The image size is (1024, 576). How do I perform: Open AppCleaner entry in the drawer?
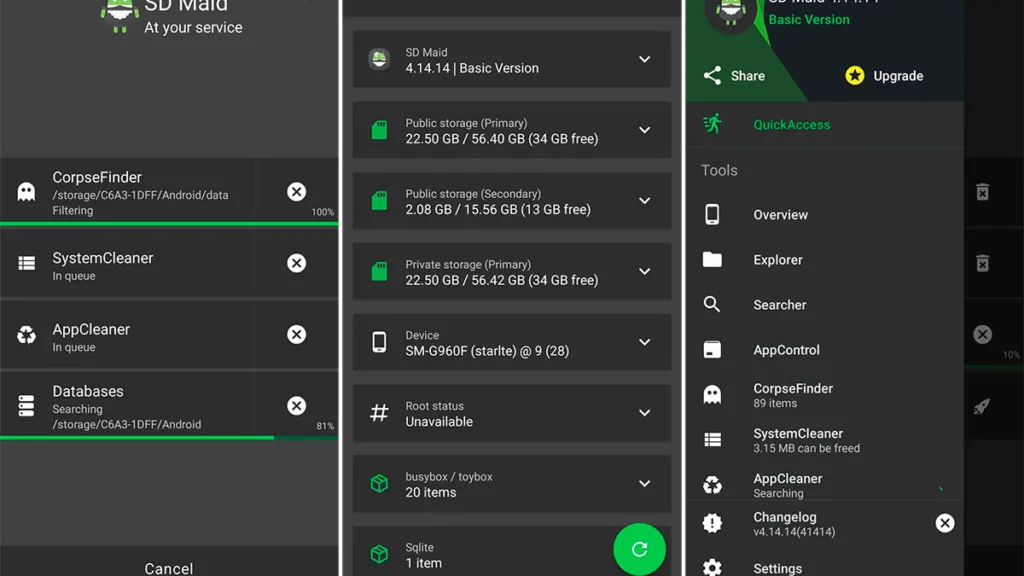(x=825, y=485)
